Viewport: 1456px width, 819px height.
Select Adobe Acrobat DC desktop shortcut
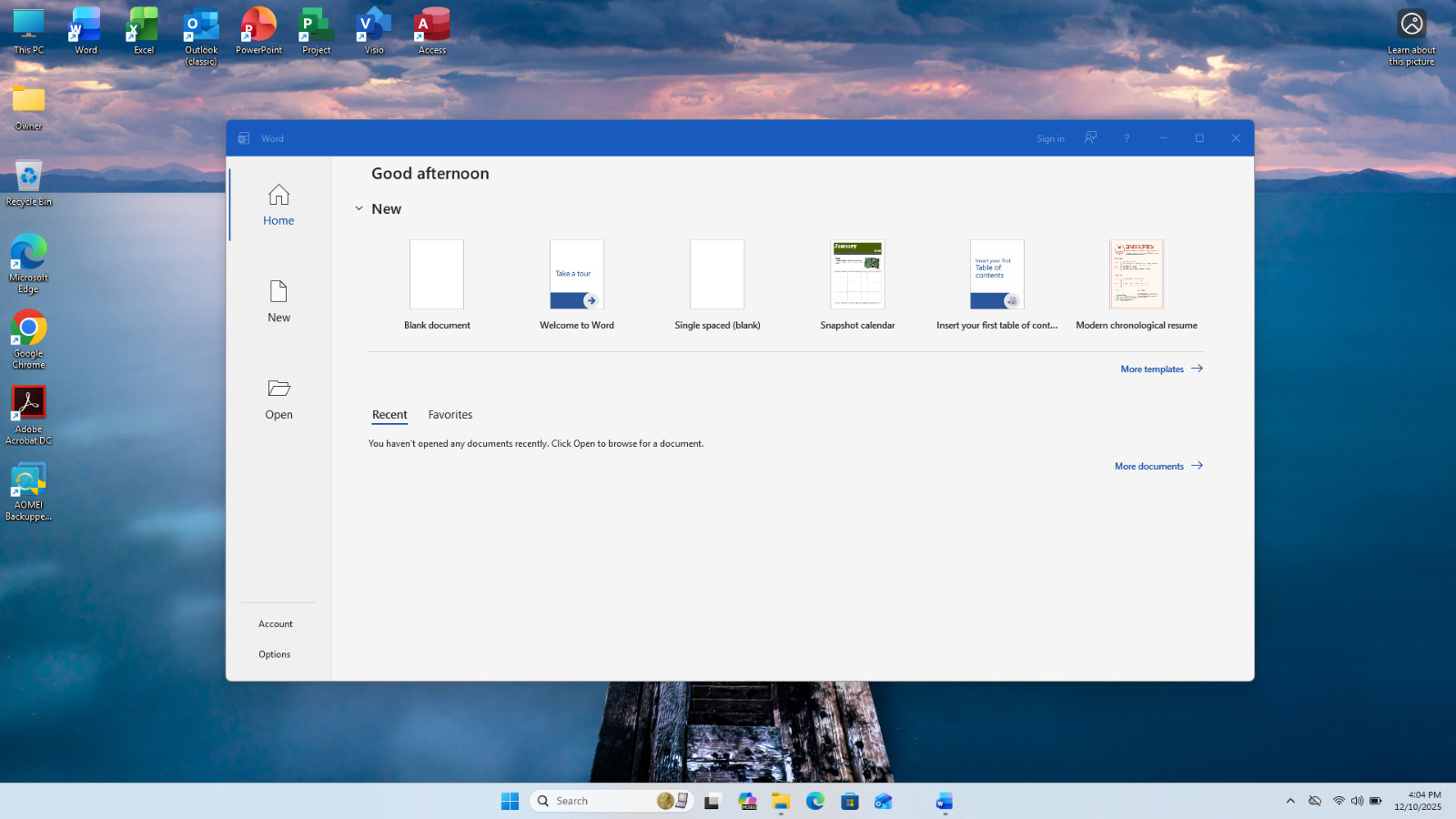click(28, 416)
